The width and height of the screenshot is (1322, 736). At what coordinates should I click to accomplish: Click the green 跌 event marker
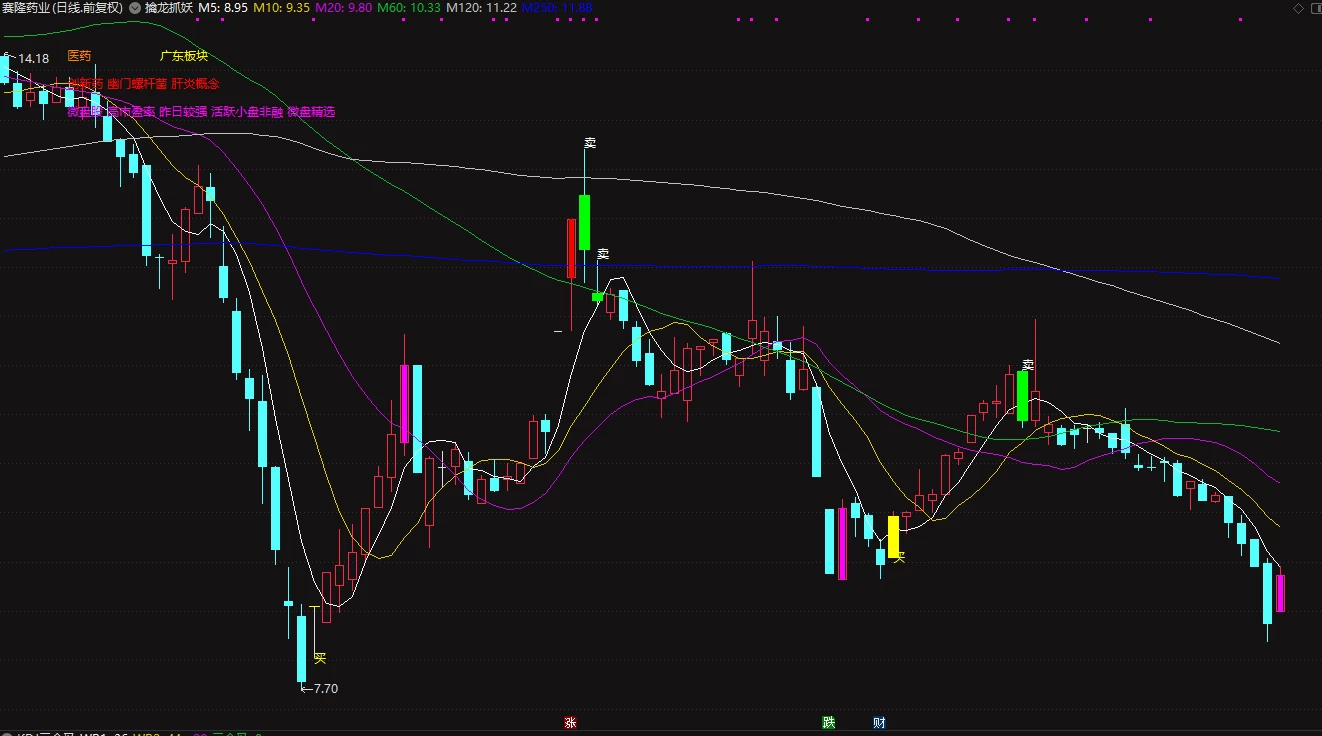pyautogui.click(x=828, y=722)
